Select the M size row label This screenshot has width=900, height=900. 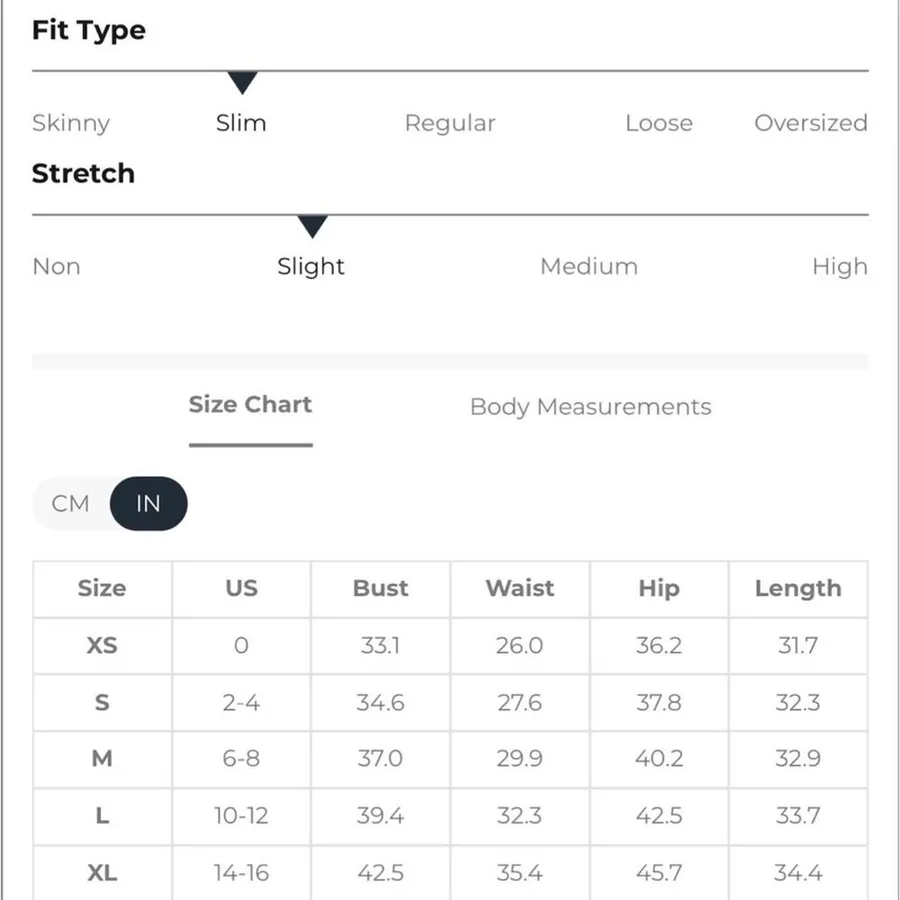point(102,759)
